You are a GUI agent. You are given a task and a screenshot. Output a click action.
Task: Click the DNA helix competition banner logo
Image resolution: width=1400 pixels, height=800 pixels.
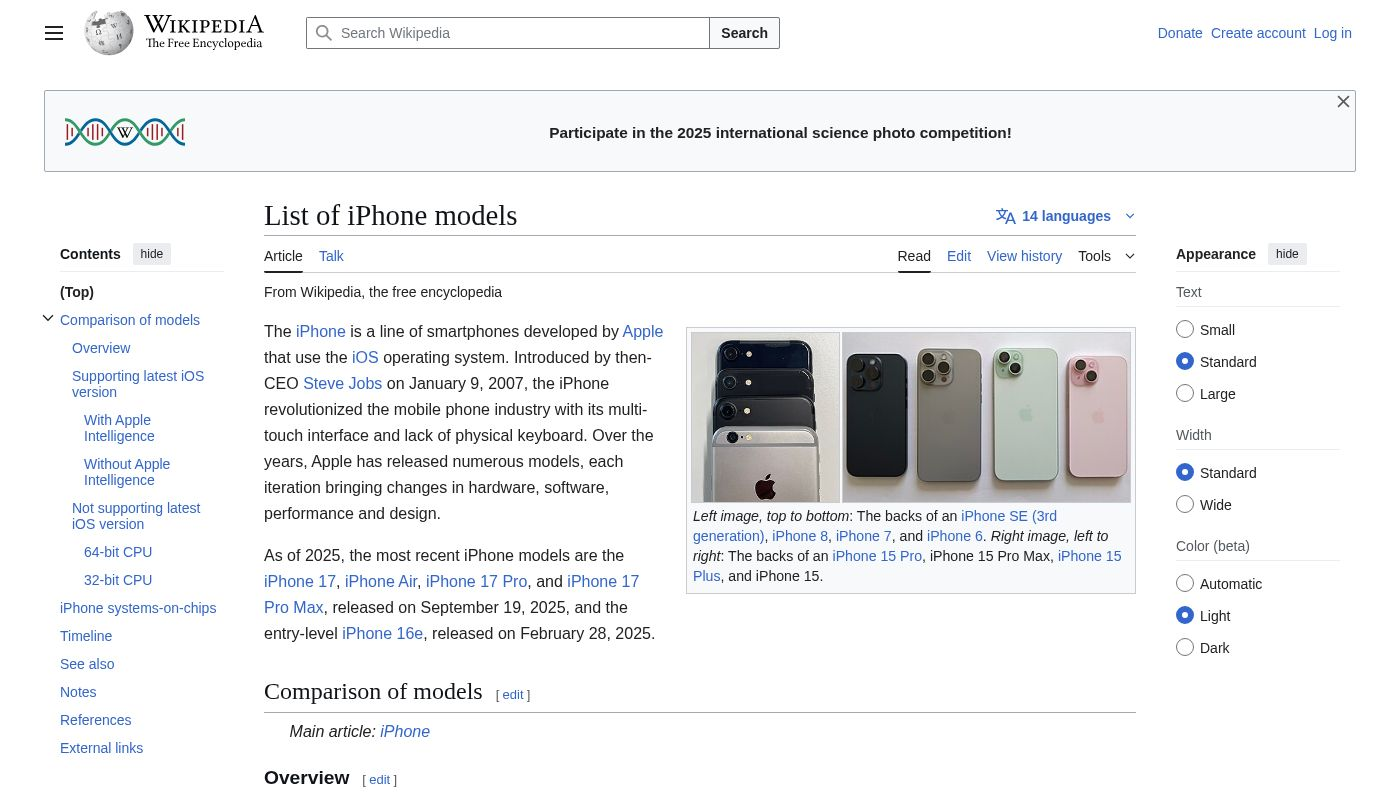coord(125,132)
